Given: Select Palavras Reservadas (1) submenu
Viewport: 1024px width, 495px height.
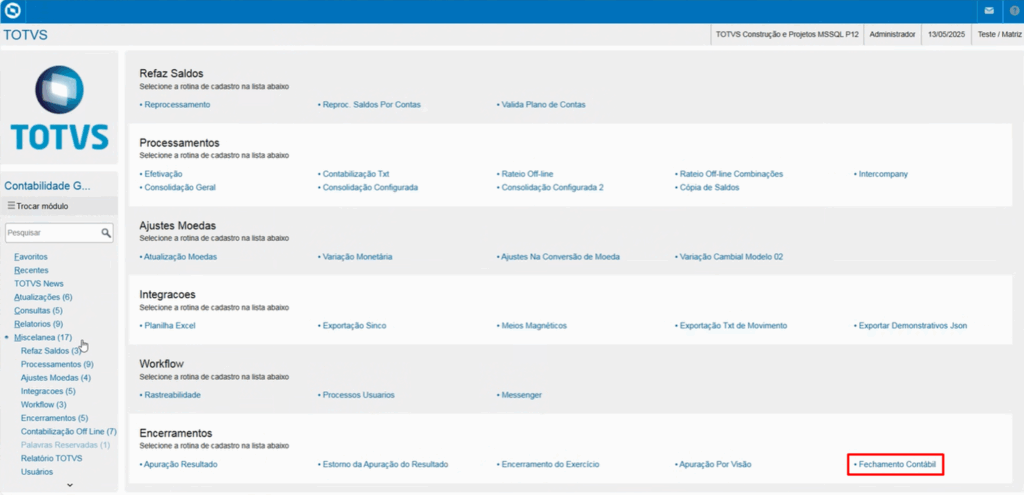Looking at the screenshot, I should tap(65, 445).
